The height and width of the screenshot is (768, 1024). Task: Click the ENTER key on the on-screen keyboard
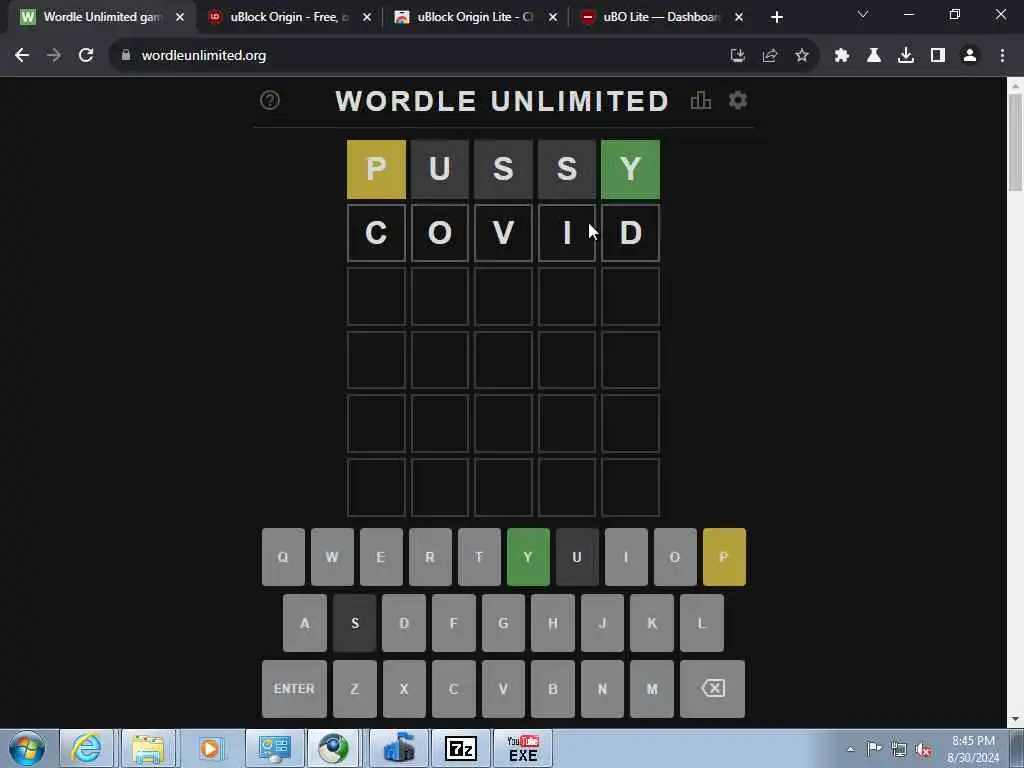point(294,688)
